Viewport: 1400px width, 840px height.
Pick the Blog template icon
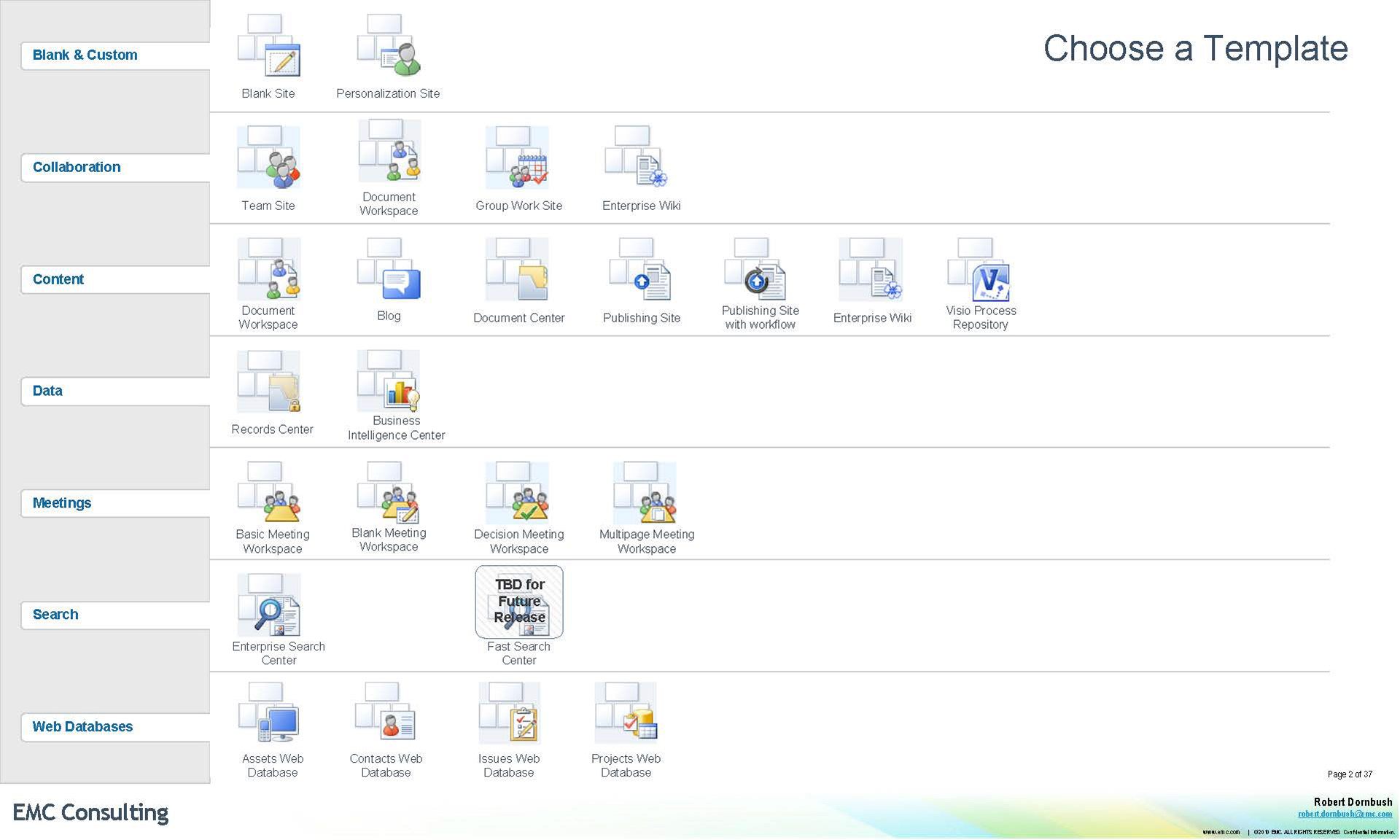(x=389, y=270)
